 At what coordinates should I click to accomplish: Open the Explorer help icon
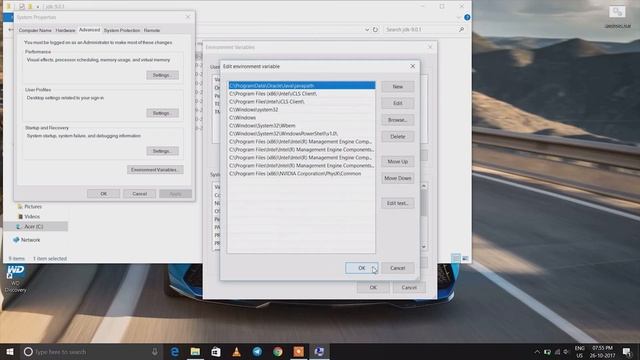point(467,17)
